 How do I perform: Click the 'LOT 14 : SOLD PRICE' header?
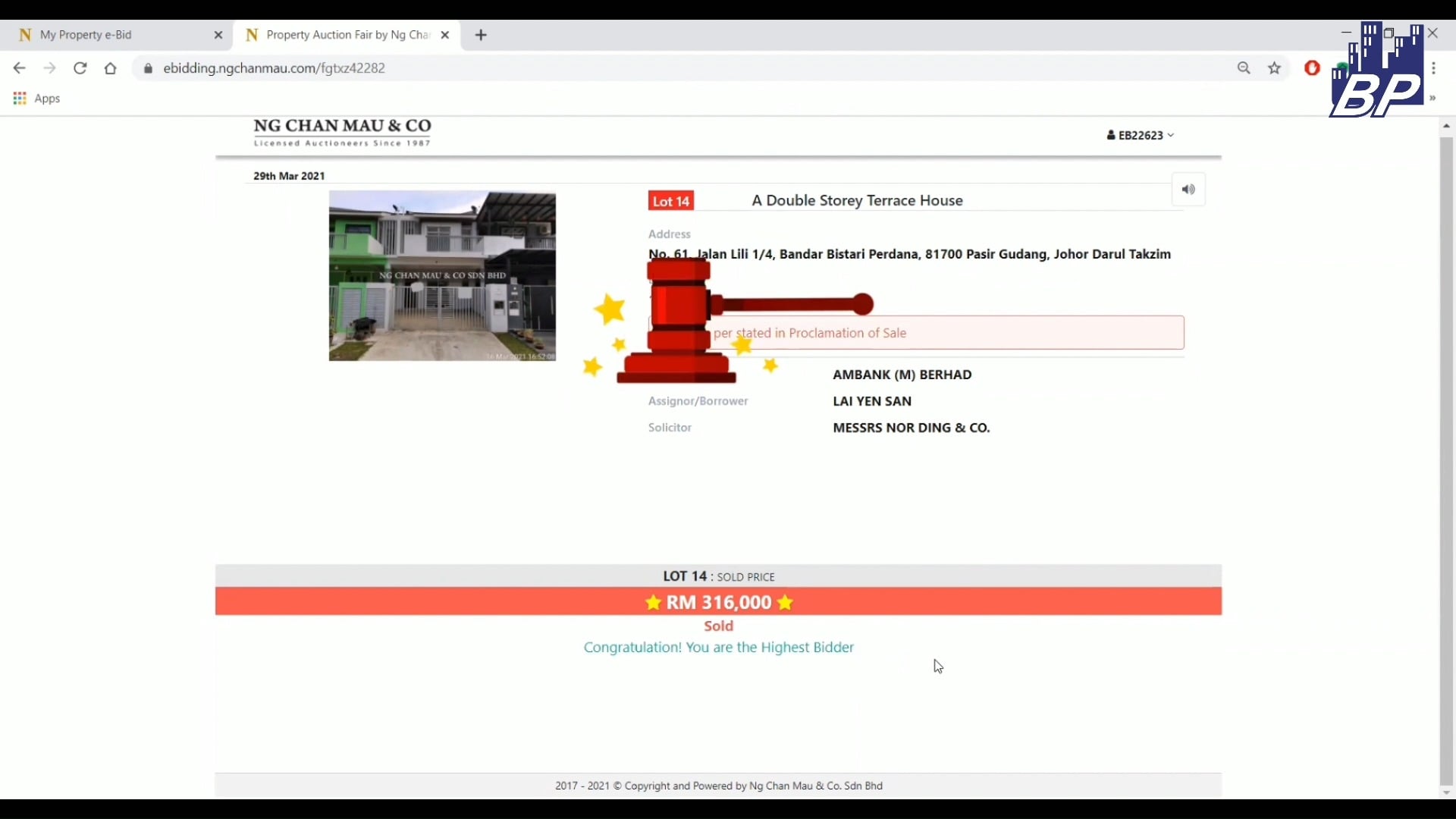click(x=718, y=576)
